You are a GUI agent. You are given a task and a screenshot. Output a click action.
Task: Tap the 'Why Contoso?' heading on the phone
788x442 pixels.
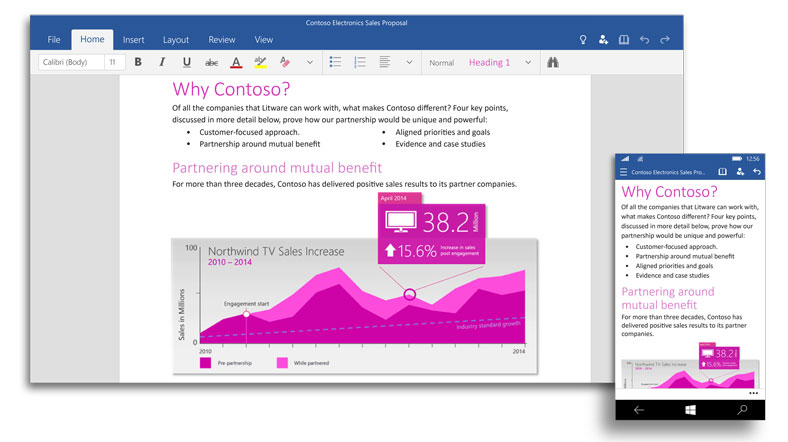tap(669, 191)
